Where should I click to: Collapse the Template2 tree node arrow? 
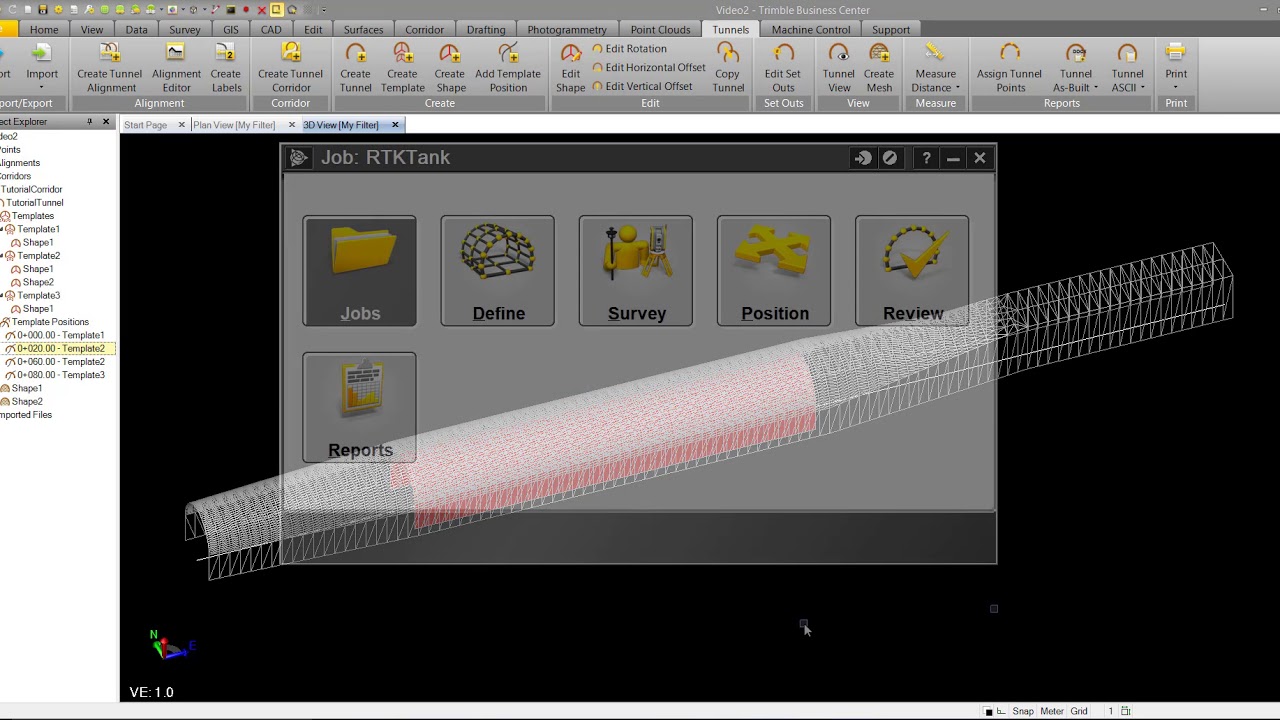click(x=3, y=256)
